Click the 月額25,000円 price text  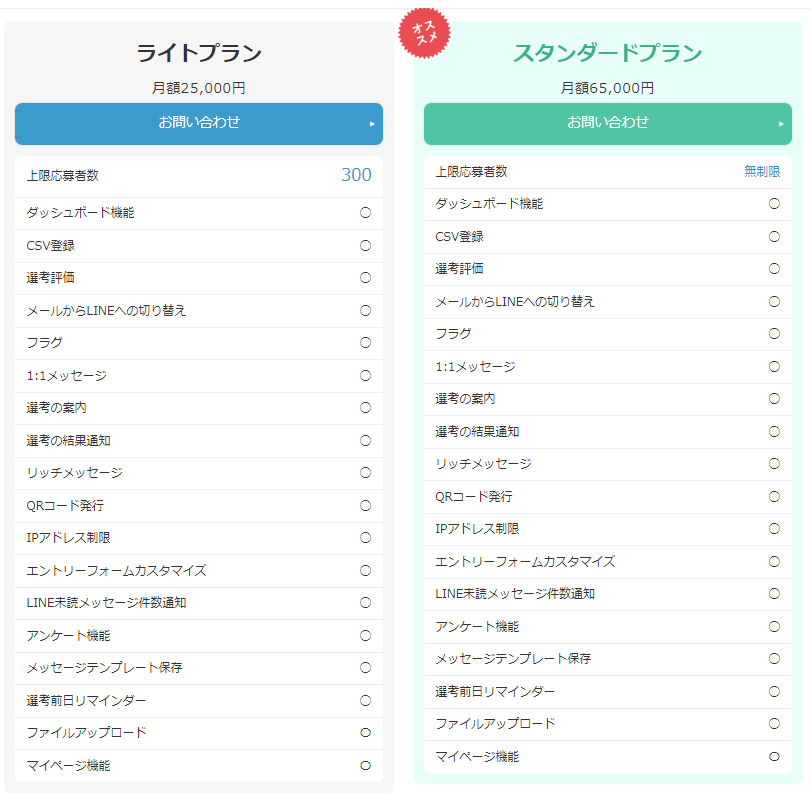199,88
